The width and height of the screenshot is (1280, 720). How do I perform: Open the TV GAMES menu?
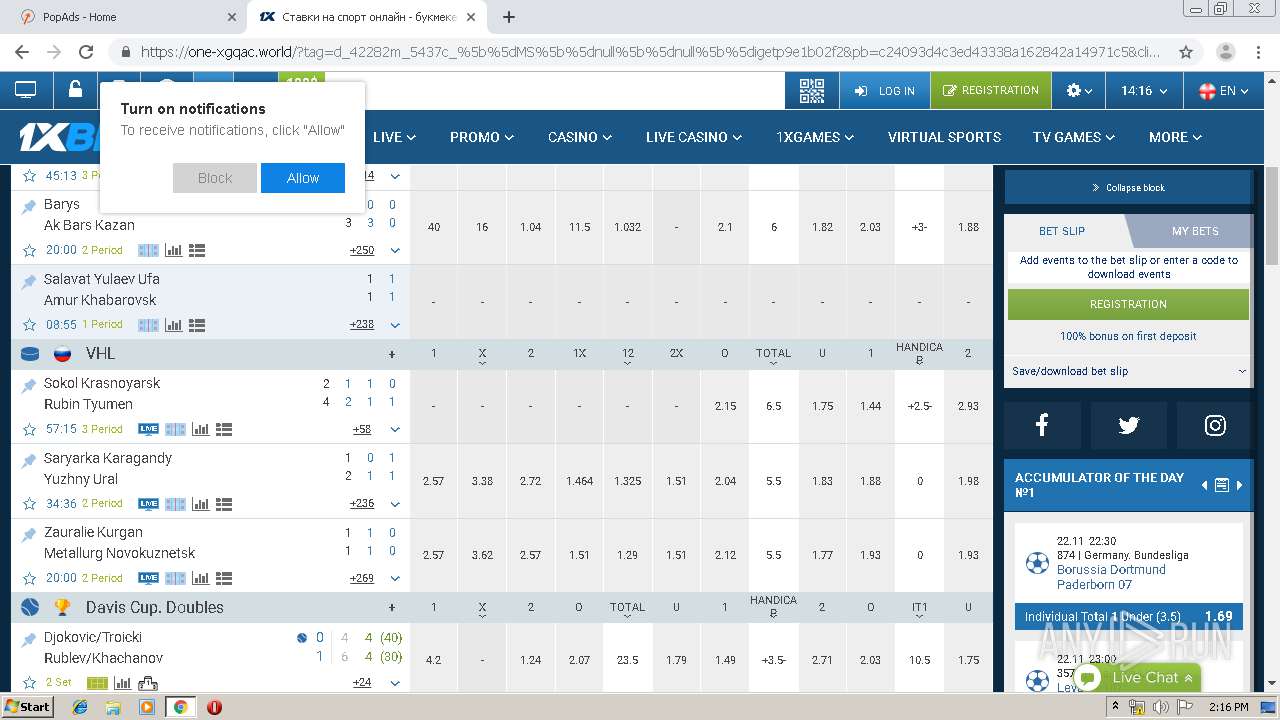(1074, 137)
